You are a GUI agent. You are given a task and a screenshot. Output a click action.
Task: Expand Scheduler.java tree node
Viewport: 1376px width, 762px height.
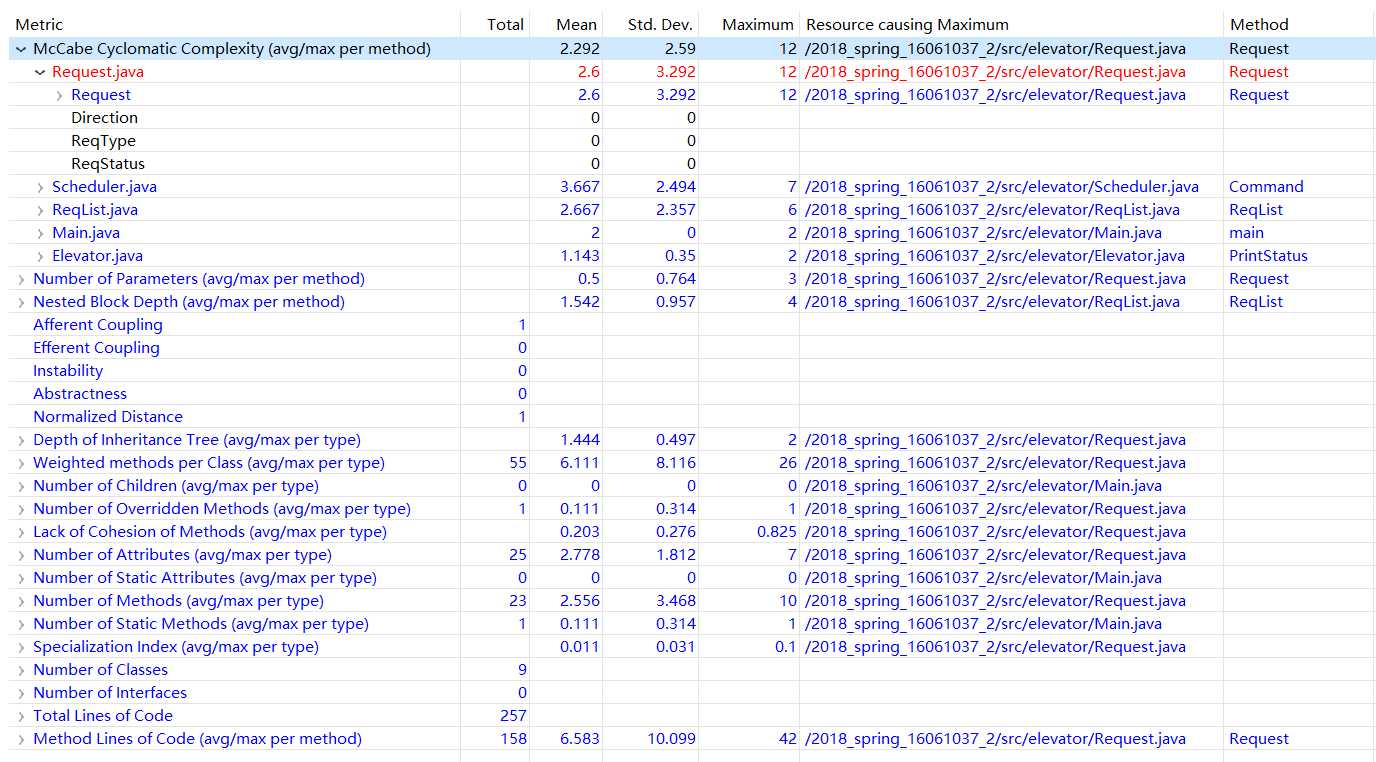coord(40,187)
